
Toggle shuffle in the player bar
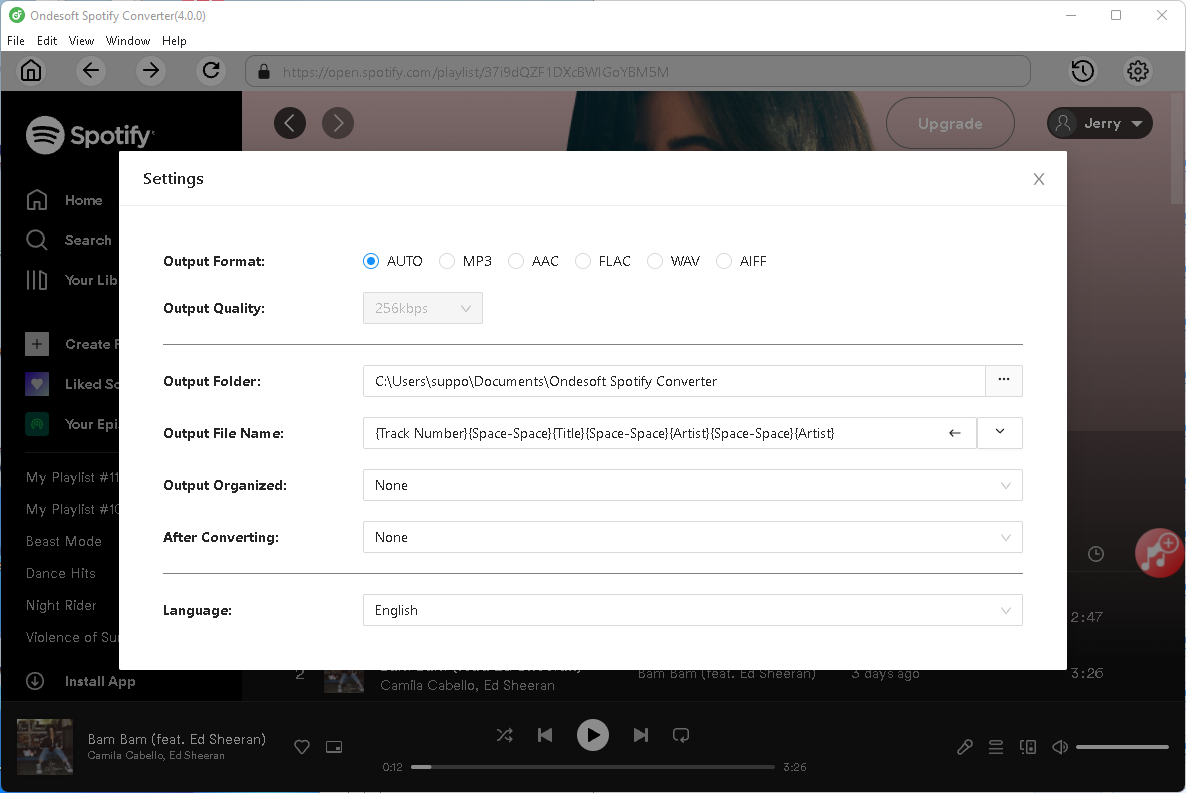pyautogui.click(x=505, y=735)
